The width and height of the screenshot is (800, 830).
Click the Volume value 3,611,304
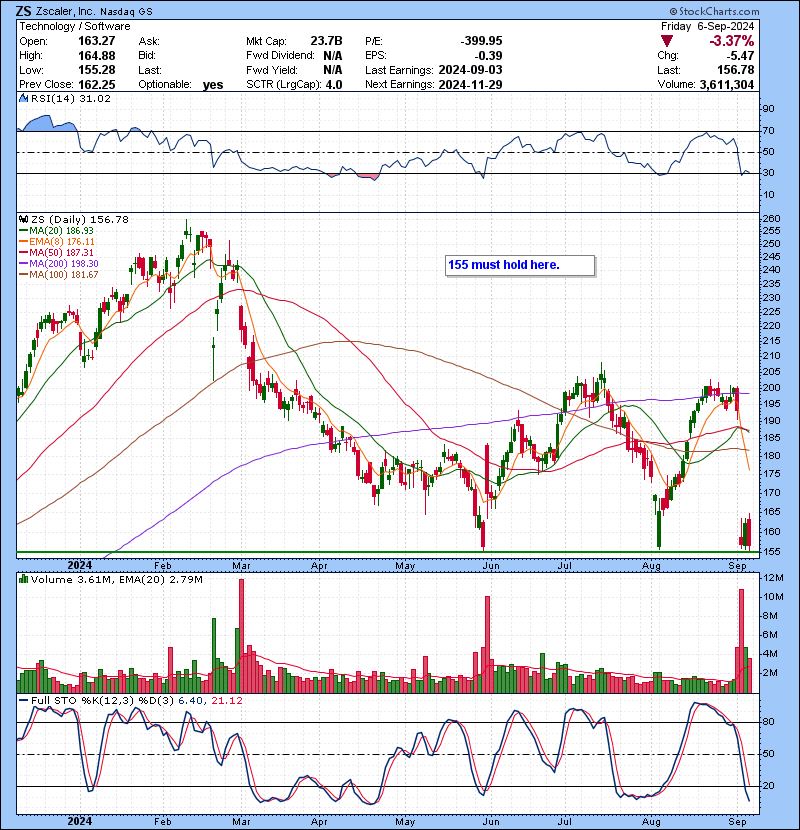pos(726,84)
